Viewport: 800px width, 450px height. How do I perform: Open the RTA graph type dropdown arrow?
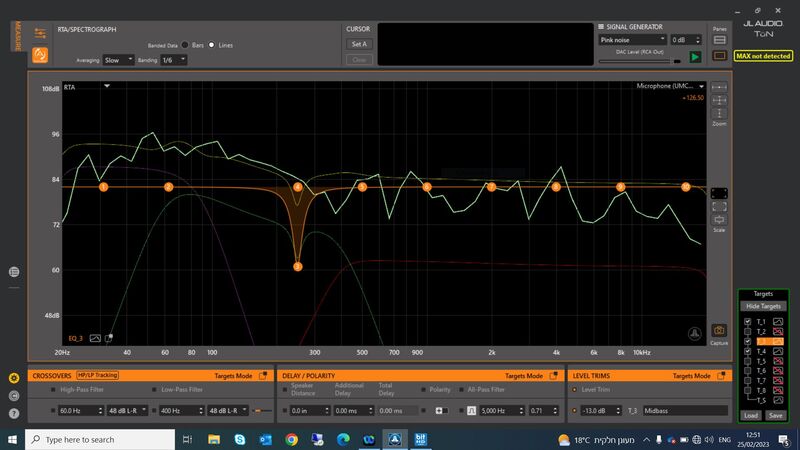[107, 86]
